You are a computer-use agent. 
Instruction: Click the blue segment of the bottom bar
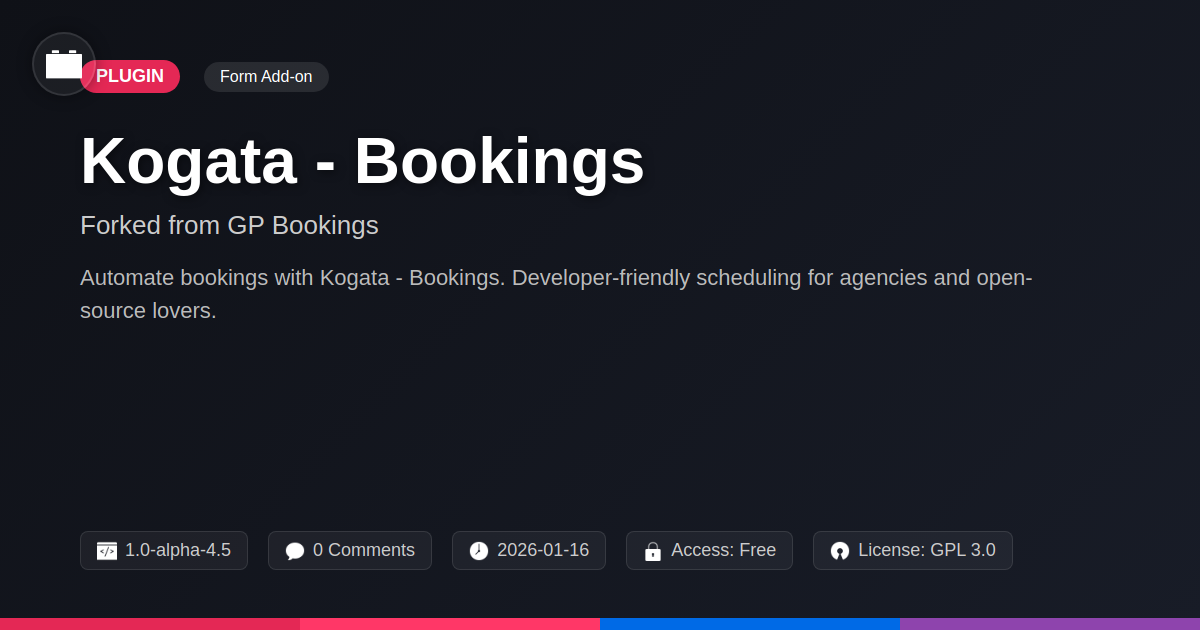point(750,623)
